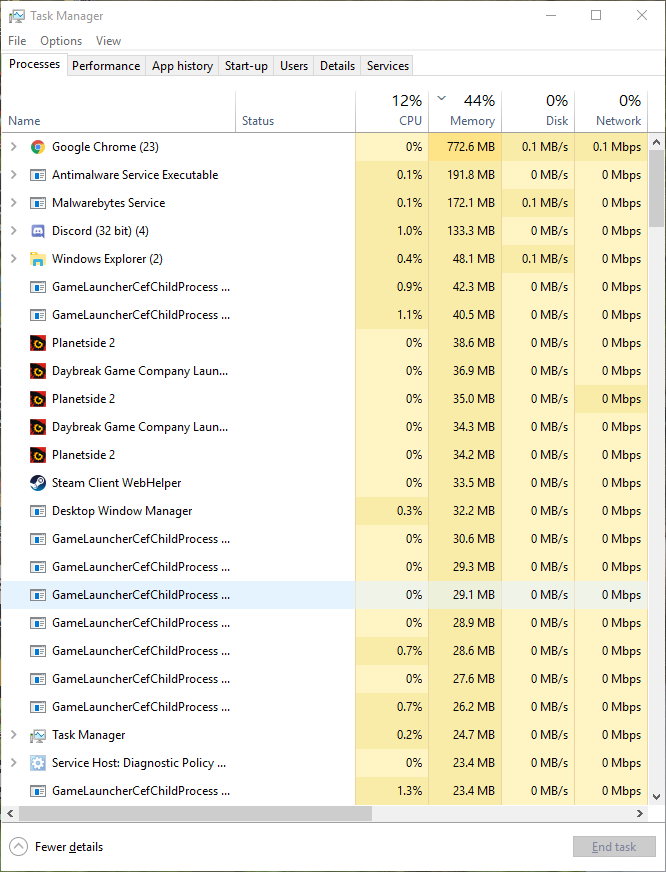This screenshot has height=872, width=666.
Task: Click the Google Chrome process icon
Action: pyautogui.click(x=38, y=147)
